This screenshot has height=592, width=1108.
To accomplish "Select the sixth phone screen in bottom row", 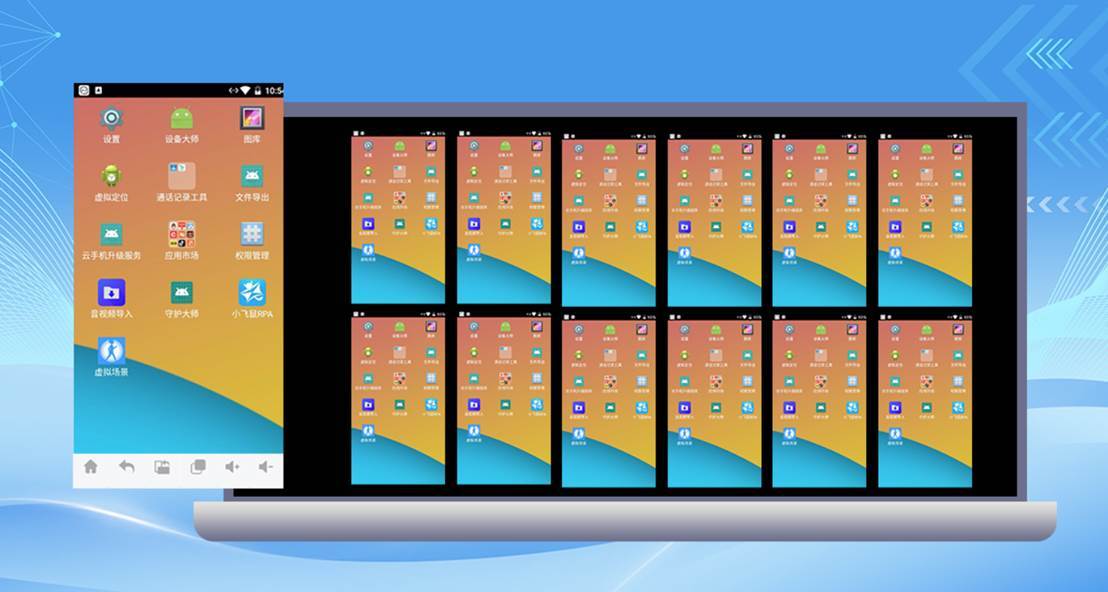I will 925,401.
